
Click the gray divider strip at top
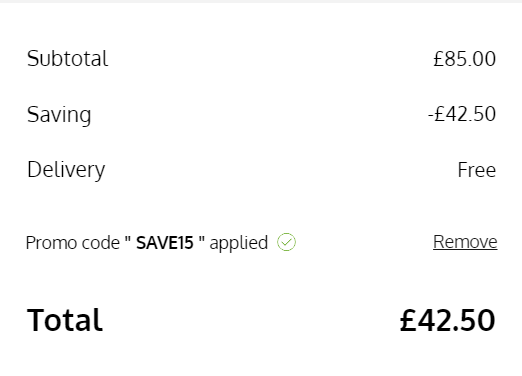[x=261, y=1]
